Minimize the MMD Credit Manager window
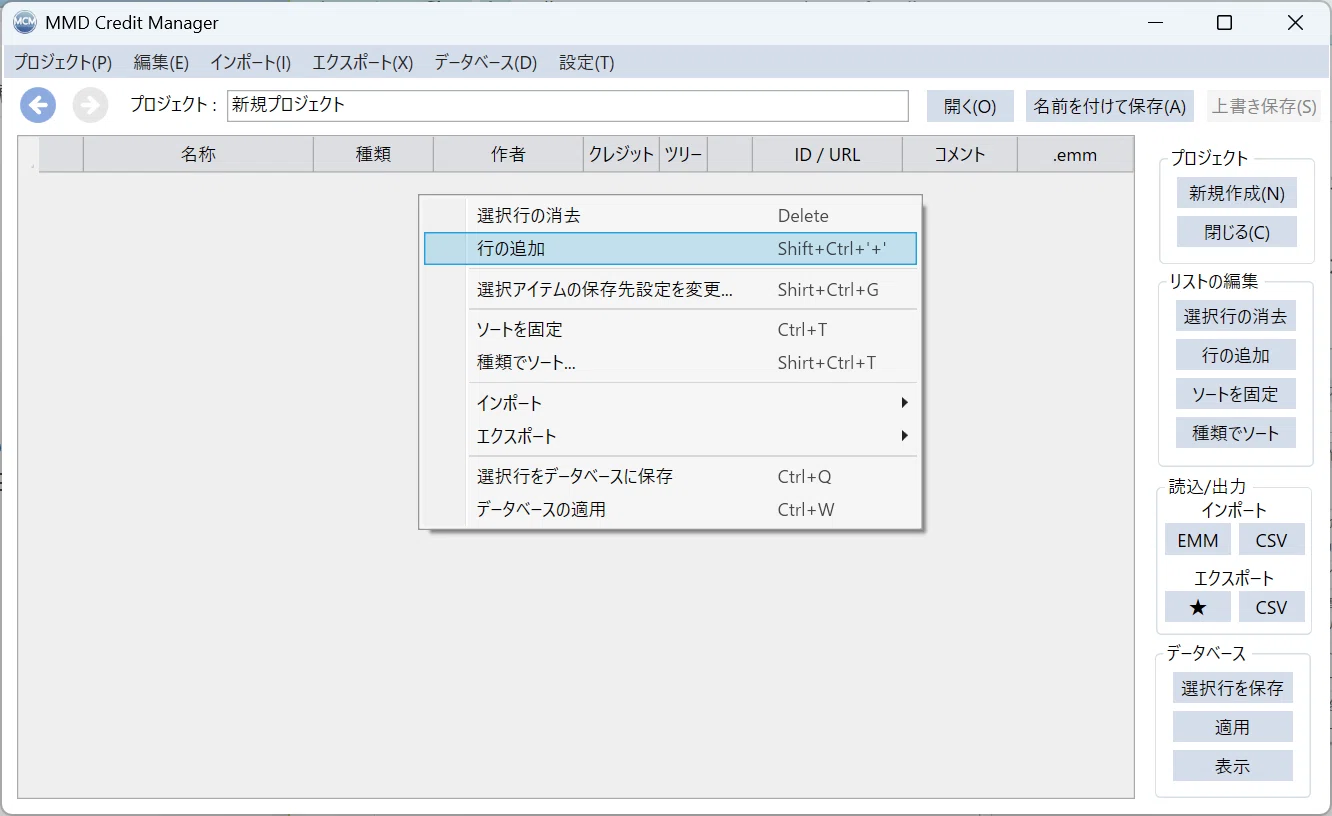The height and width of the screenshot is (816, 1332). [x=1155, y=23]
